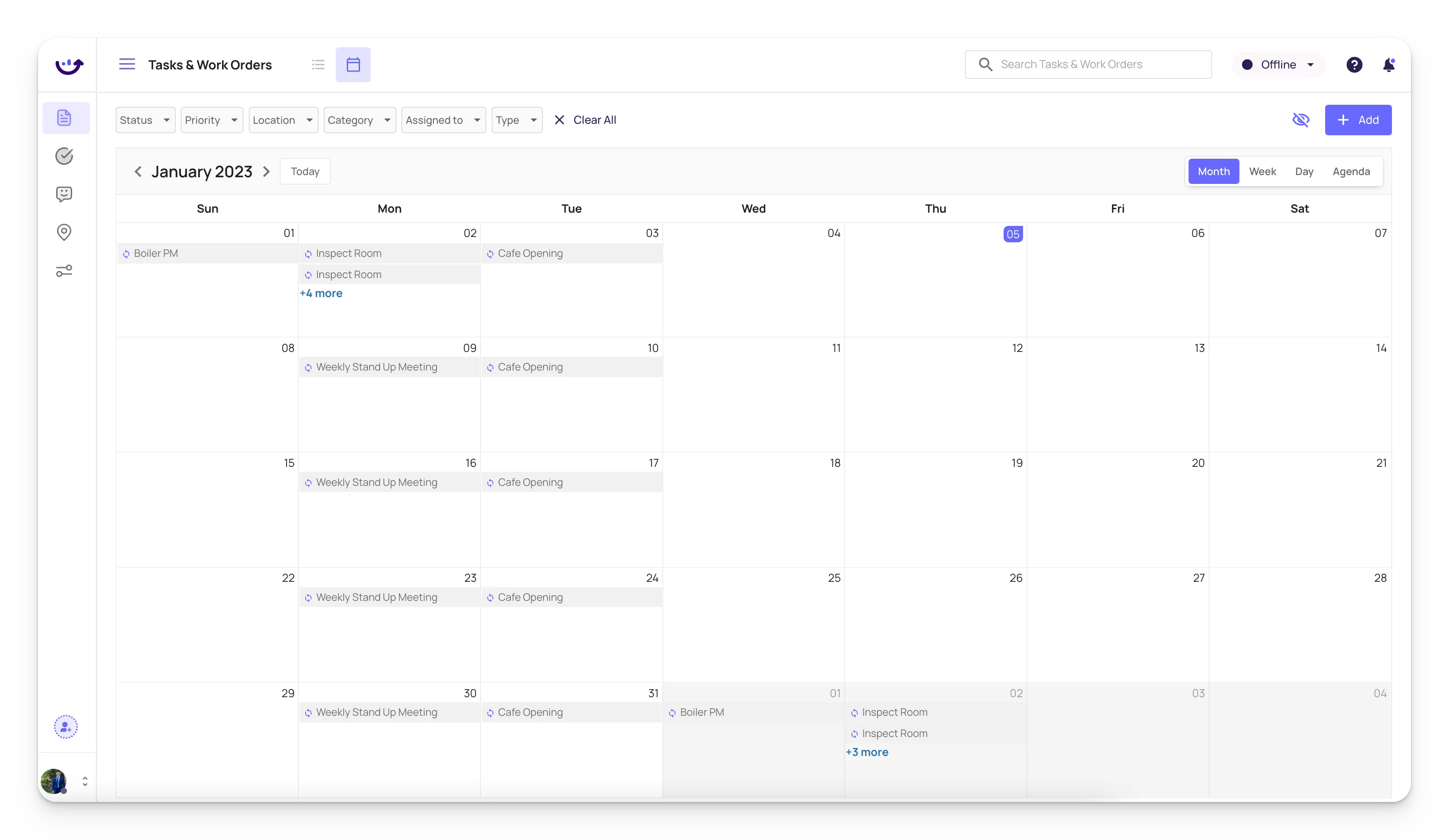1449x840 pixels.
Task: Click the January 2023 month title
Action: 202,171
